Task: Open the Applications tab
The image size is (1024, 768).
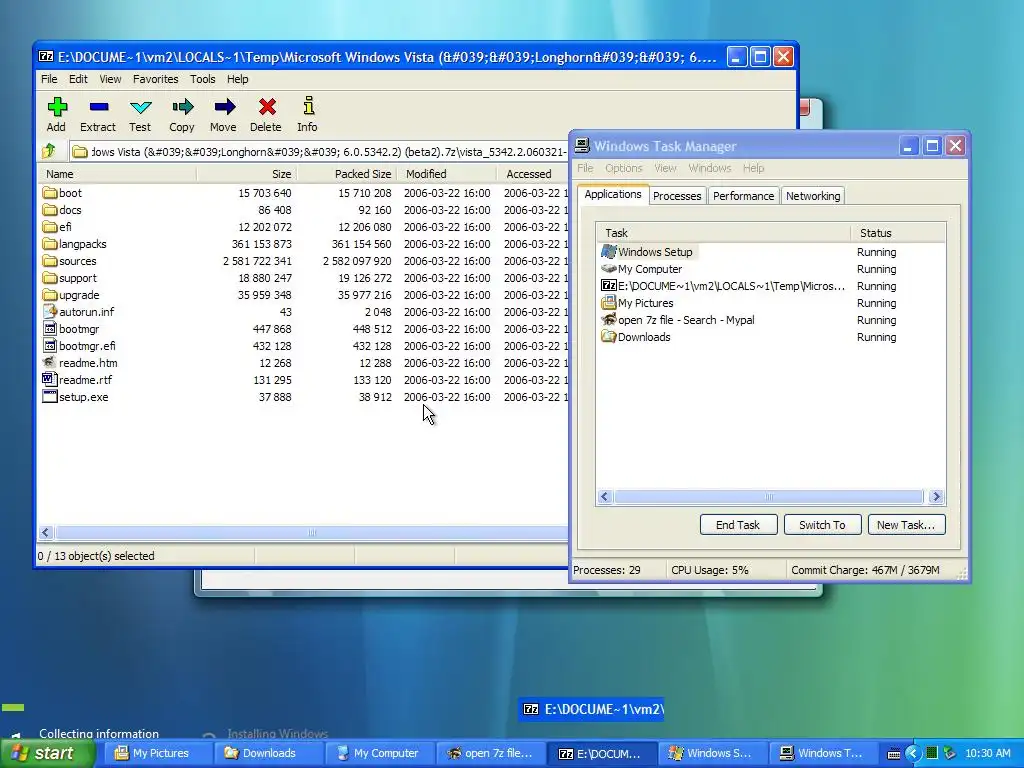Action: tap(613, 194)
